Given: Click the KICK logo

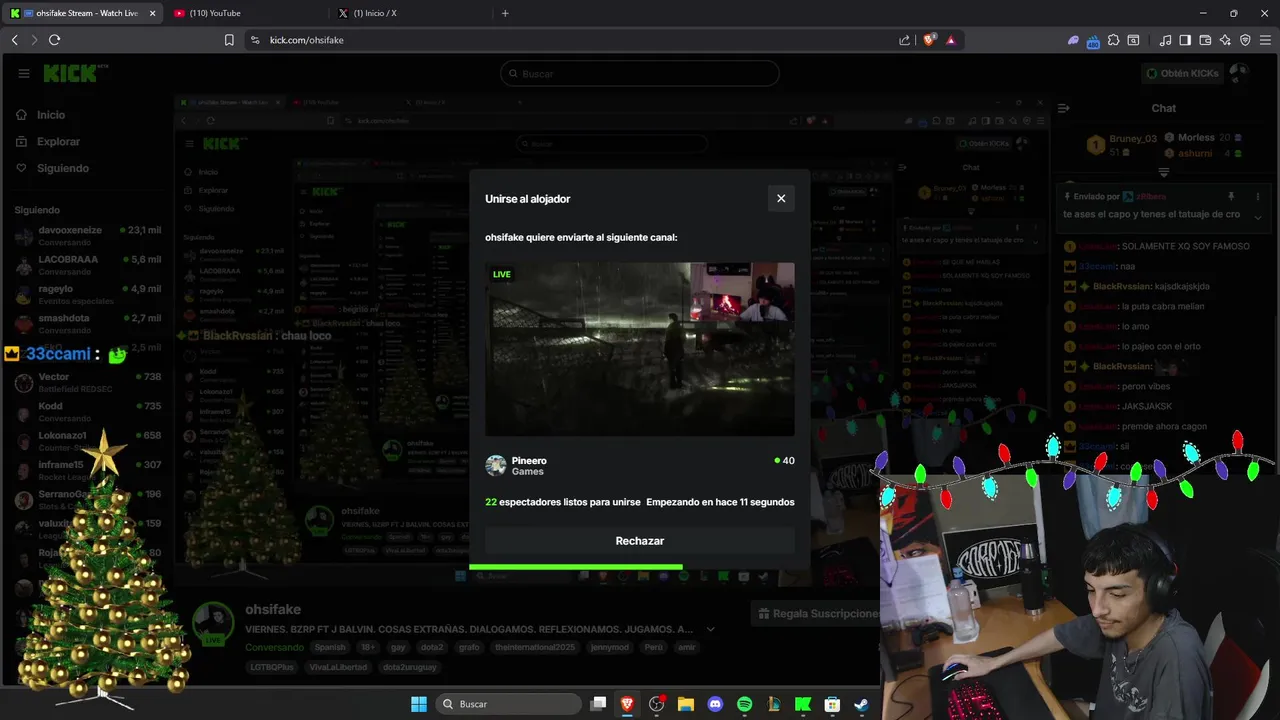Looking at the screenshot, I should point(76,73).
